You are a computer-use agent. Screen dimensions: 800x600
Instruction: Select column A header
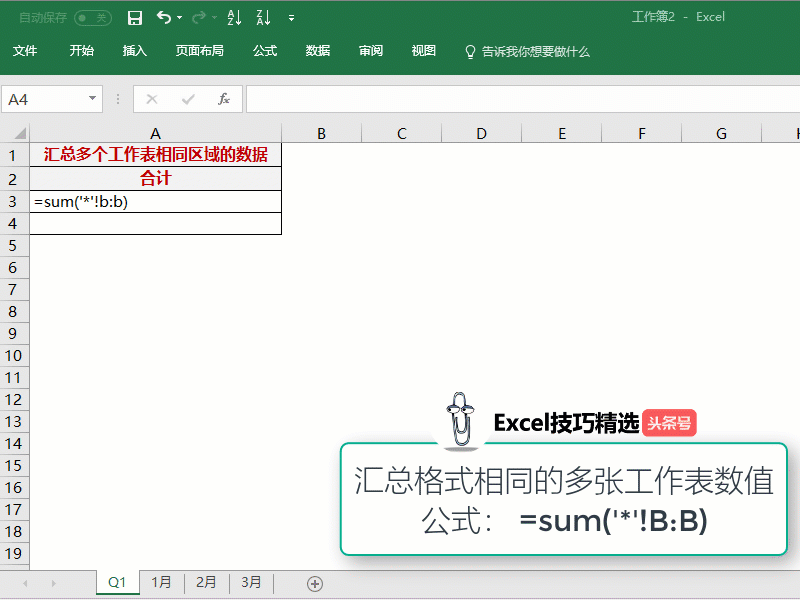pyautogui.click(x=156, y=134)
